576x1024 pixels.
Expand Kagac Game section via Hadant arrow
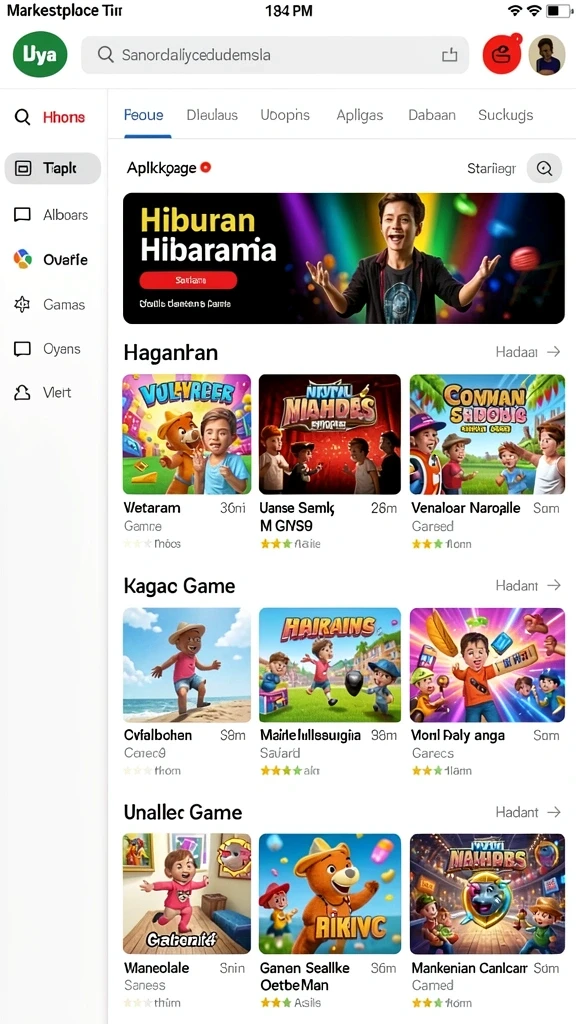[554, 585]
